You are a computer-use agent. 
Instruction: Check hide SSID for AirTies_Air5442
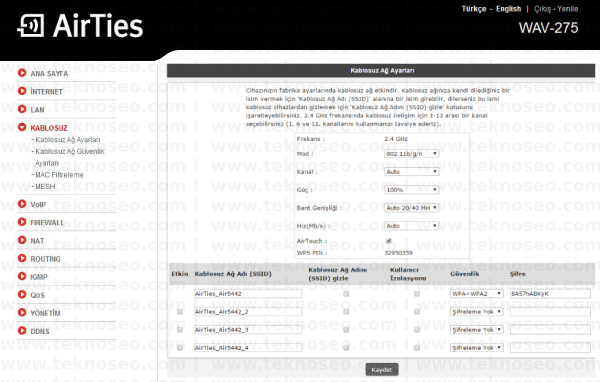pos(346,294)
